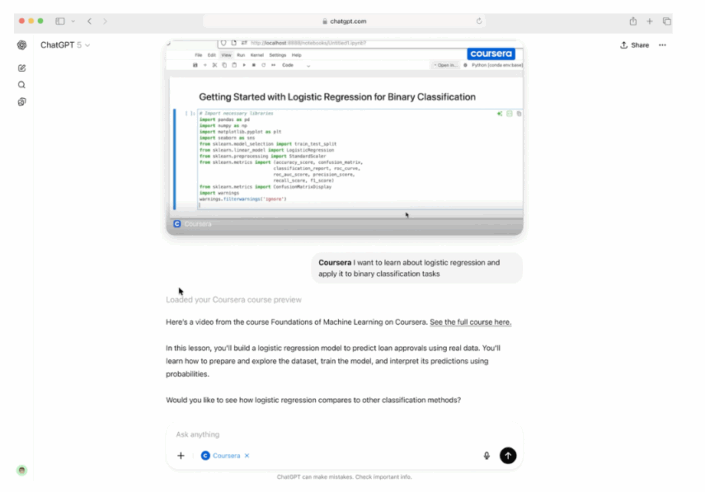Expand the Safari sidebar chevron dropdown
This screenshot has width=705, height=492.
tap(73, 21)
